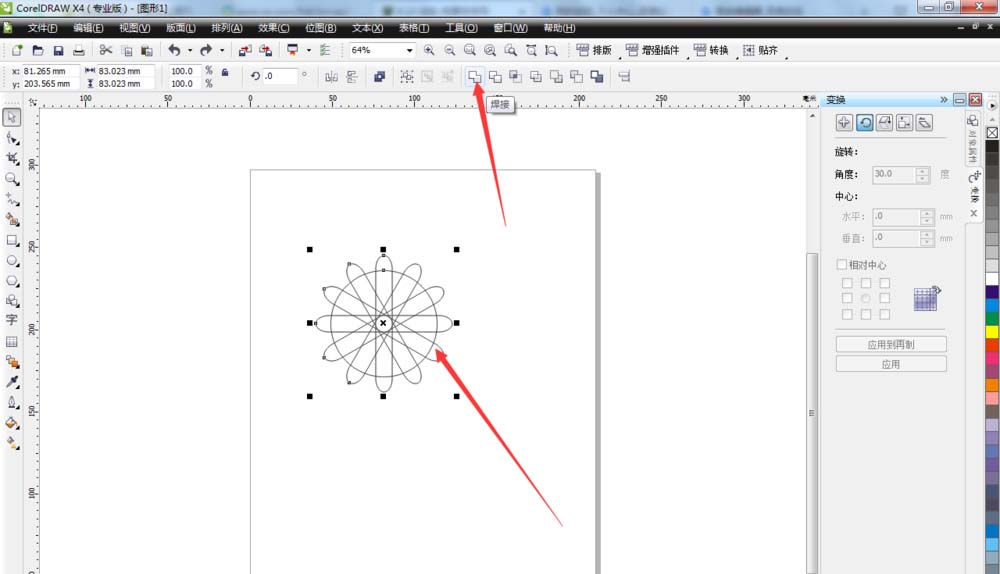This screenshot has width=1000, height=574.
Task: Expand the Undo history dropdown arrow
Action: tap(189, 50)
